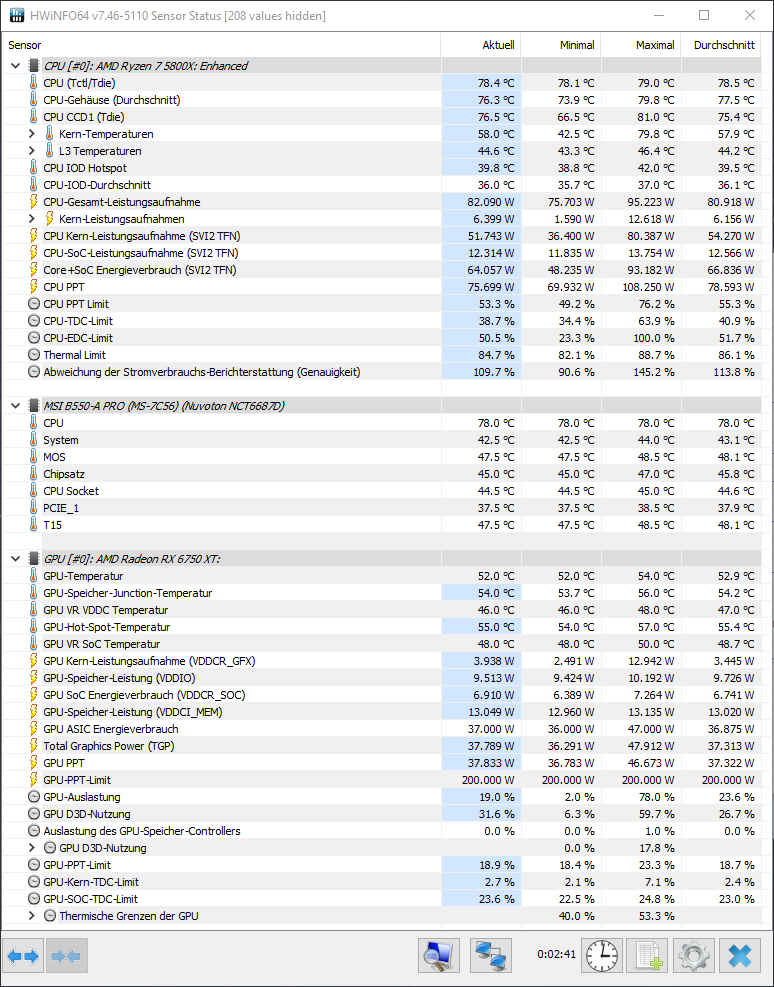The width and height of the screenshot is (774, 987).
Task: Select the CPU-EDC-Limit row
Action: [381, 337]
